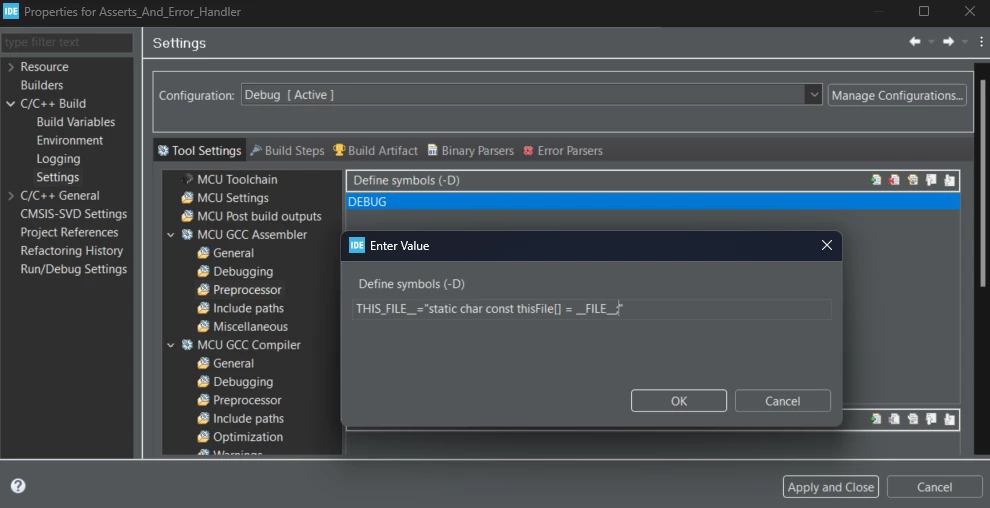
Task: Open the three-dot view menu in Settings header
Action: (981, 42)
